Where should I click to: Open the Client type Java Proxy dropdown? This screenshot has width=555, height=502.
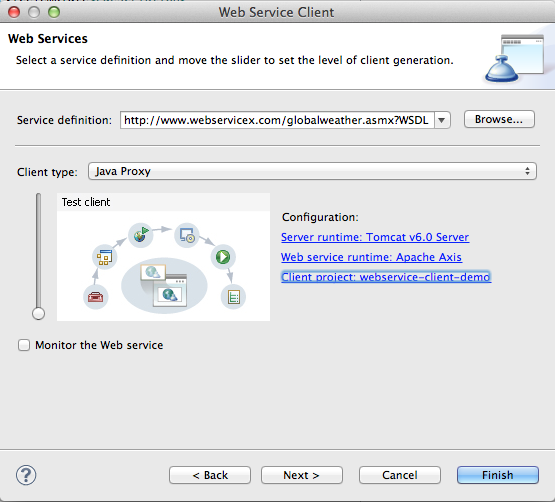(x=312, y=171)
